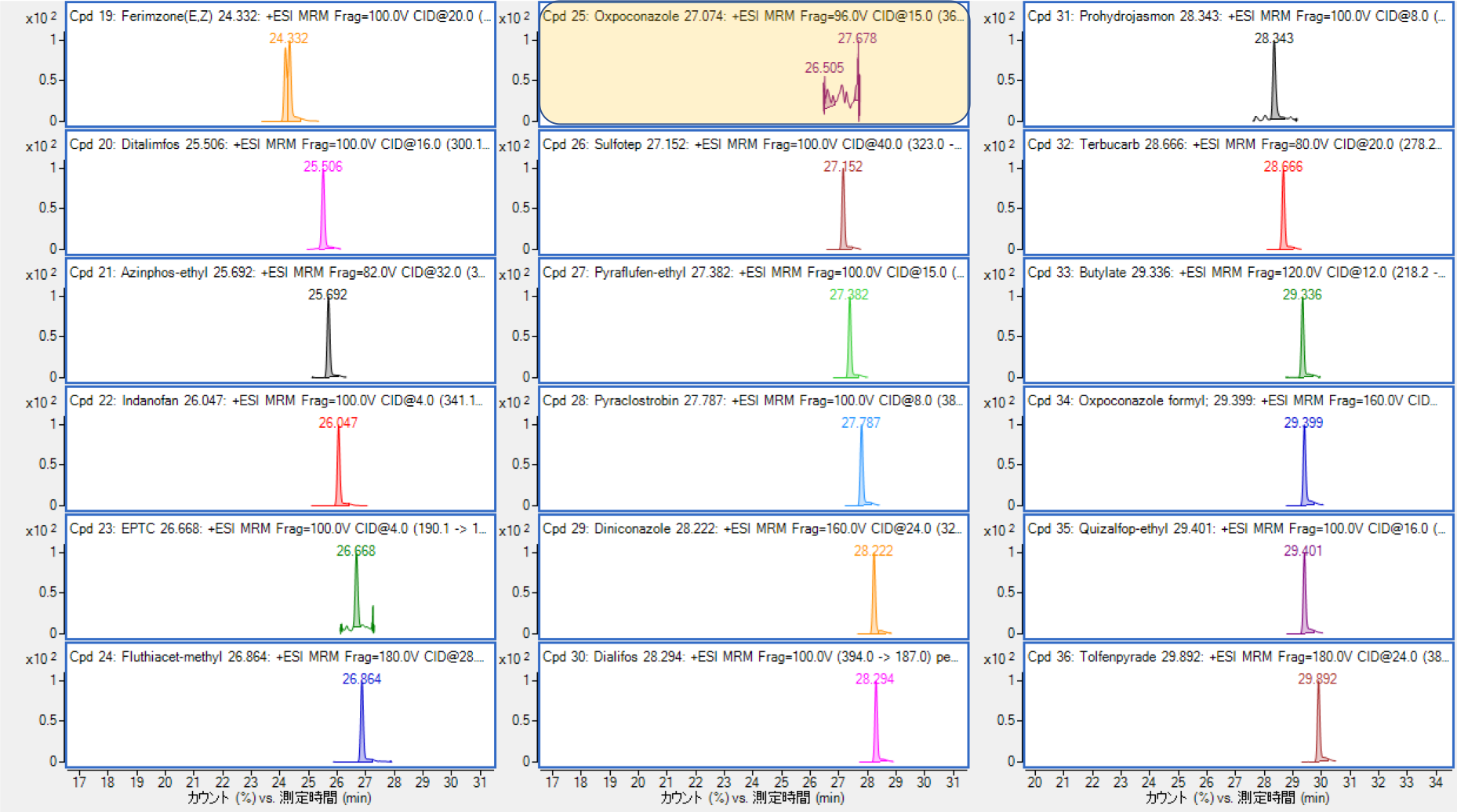Click the blue peak label 29.399
The width and height of the screenshot is (1457, 812).
coord(1303,422)
